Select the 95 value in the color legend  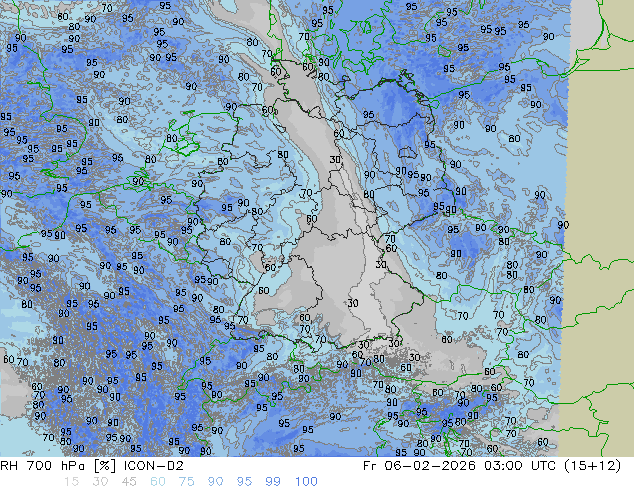[244, 482]
